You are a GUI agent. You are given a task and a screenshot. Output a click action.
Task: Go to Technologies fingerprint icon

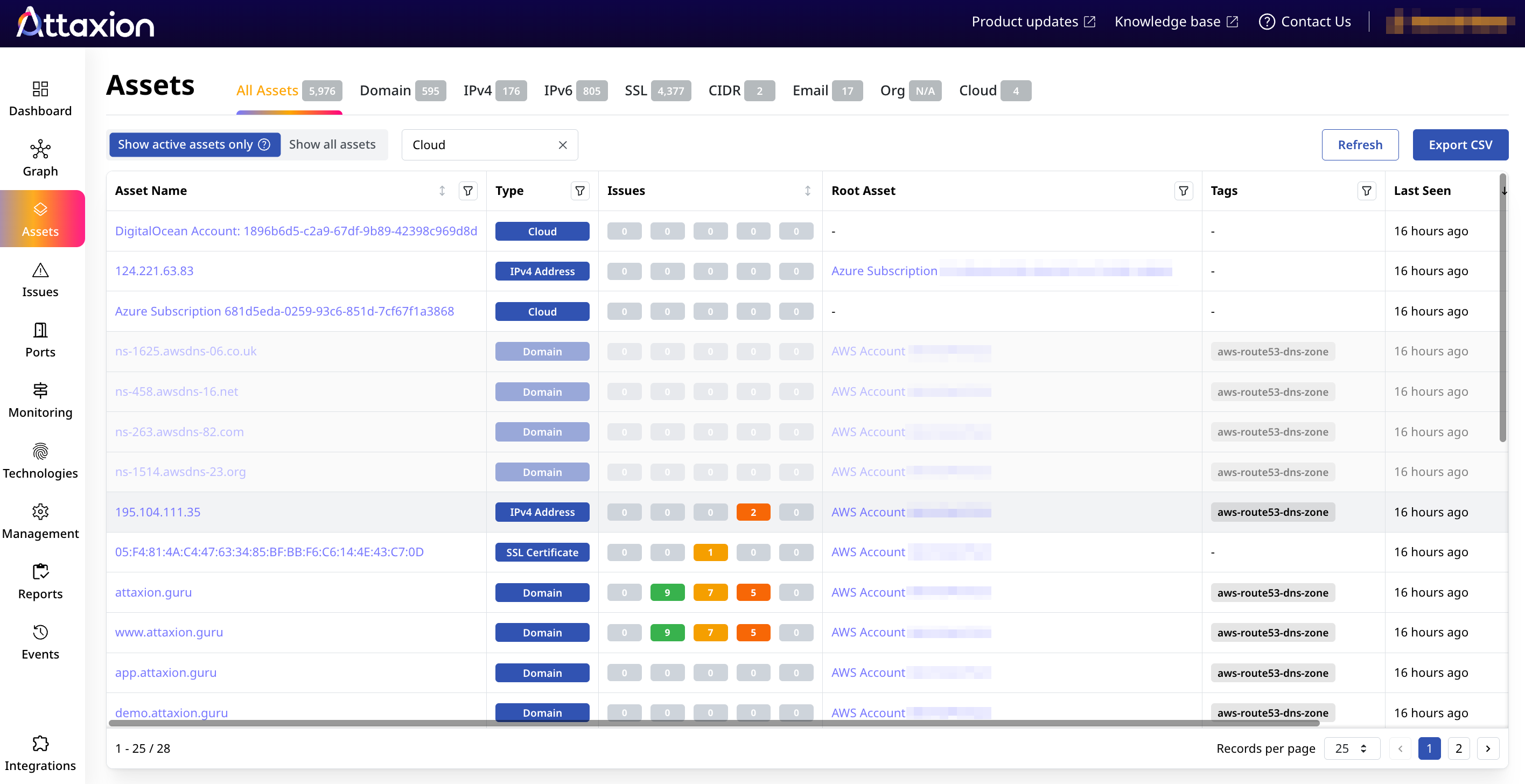(x=40, y=451)
